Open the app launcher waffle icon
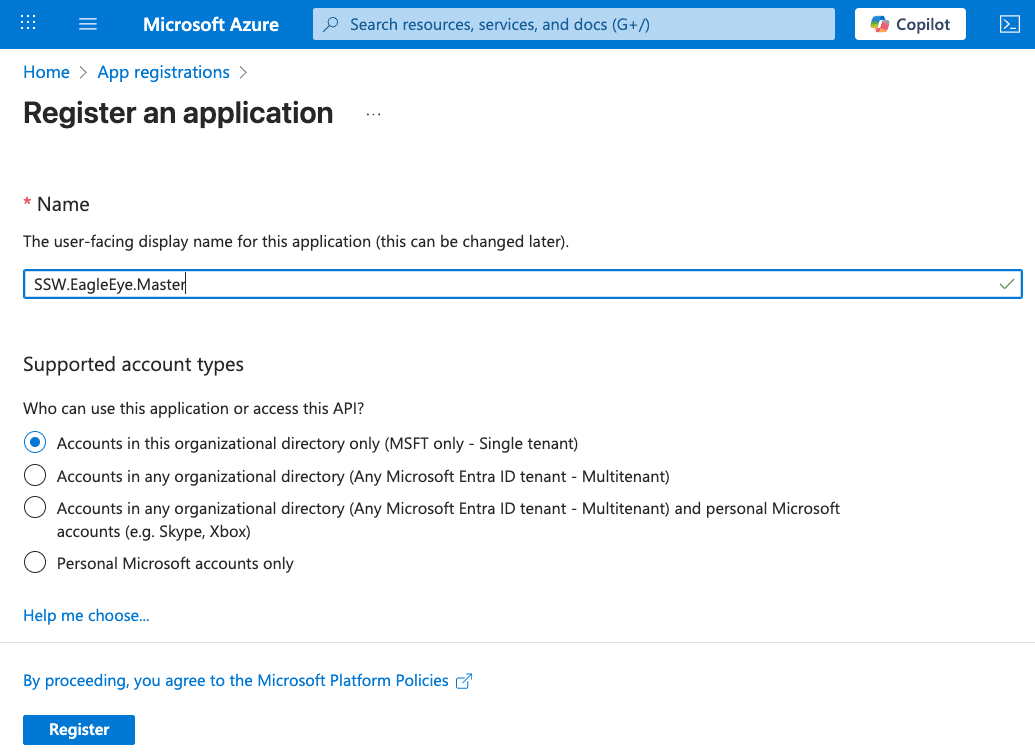The width and height of the screenshot is (1035, 752). (x=28, y=24)
